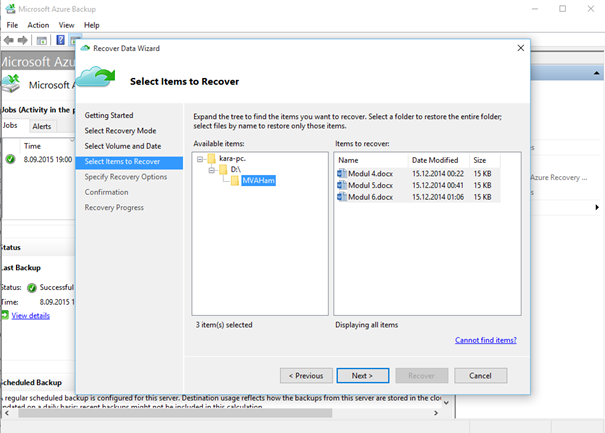Click the disabled Recover button
Image resolution: width=605 pixels, height=433 pixels.
[x=421, y=375]
